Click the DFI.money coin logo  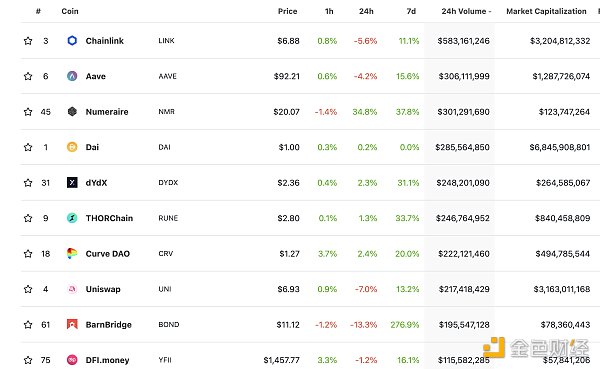pyautogui.click(x=72, y=360)
